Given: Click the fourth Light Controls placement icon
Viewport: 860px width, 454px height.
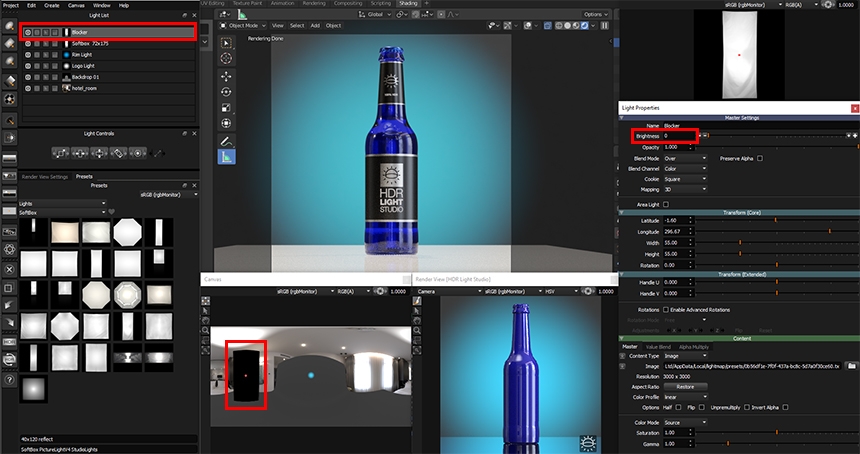Looking at the screenshot, I should [x=118, y=153].
